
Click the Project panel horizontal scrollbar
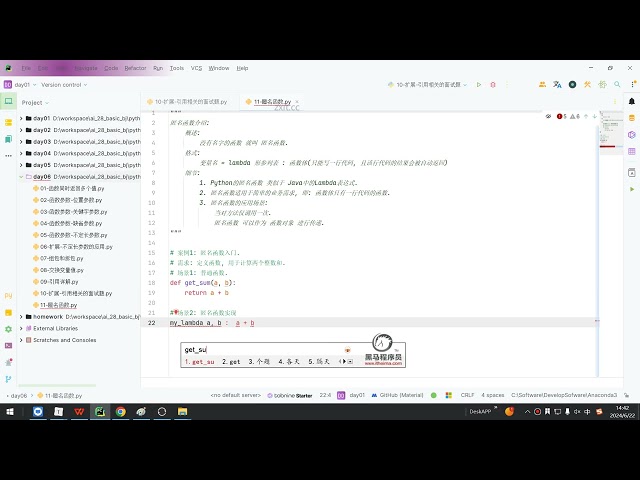(57, 385)
